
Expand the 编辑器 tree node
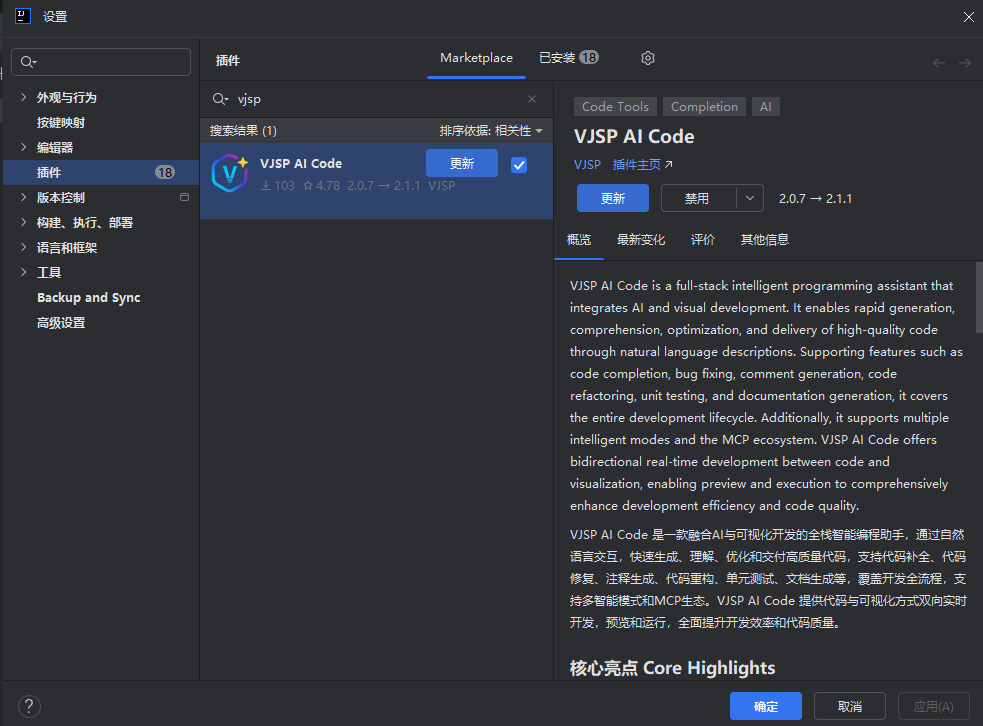coord(24,147)
